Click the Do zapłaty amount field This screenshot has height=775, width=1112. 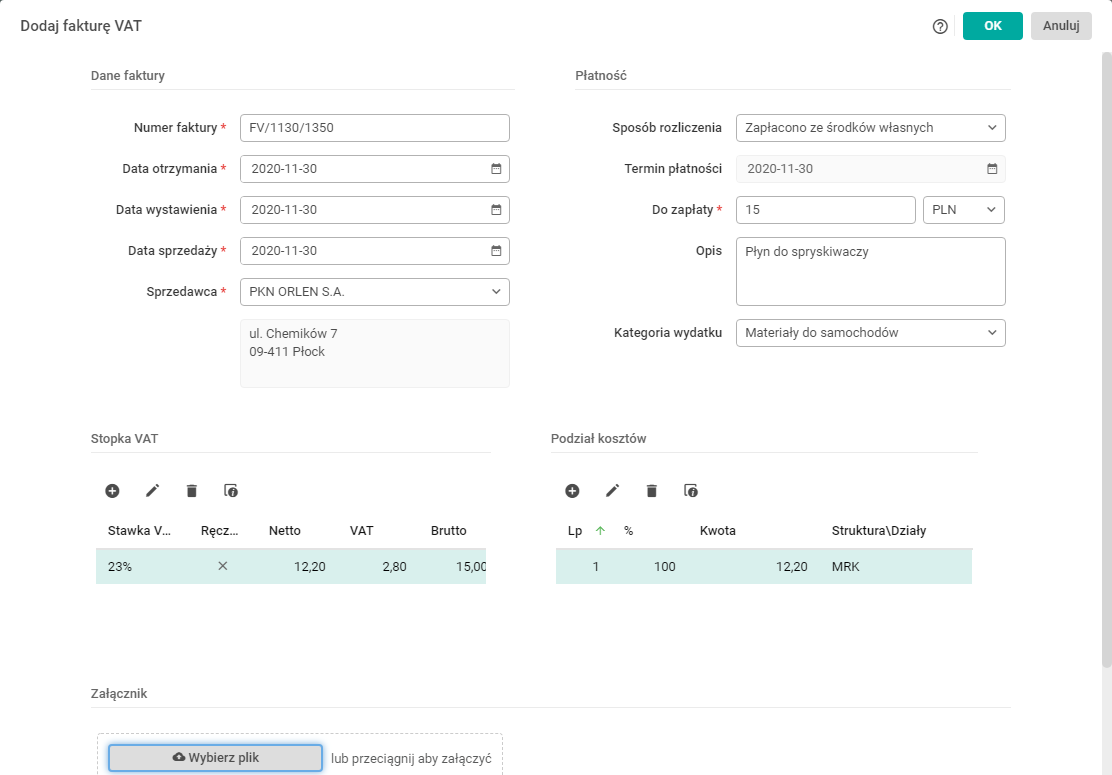click(x=825, y=210)
